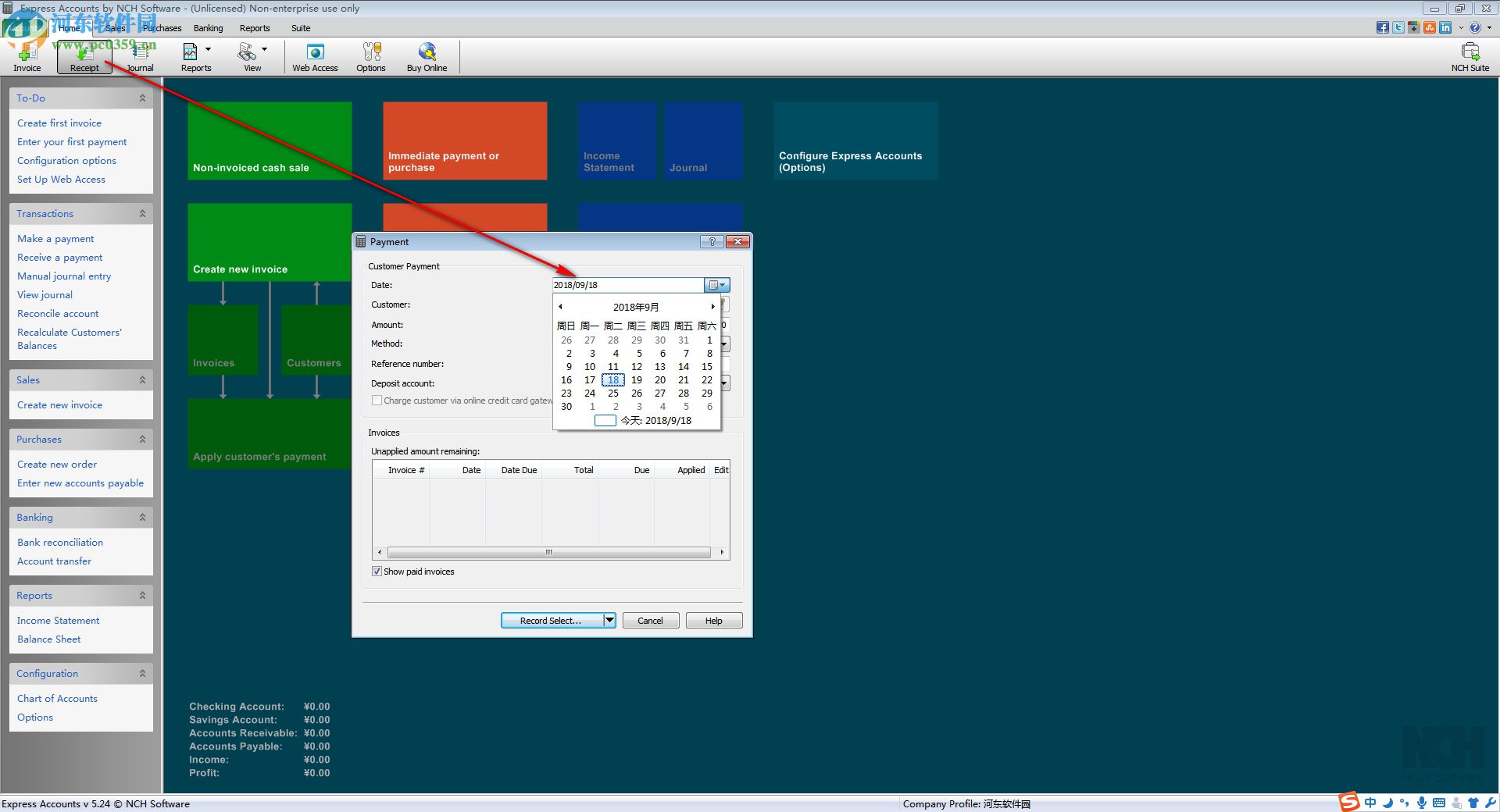Click the Record Select... button
Screen dimensions: 1500x812
pos(552,620)
